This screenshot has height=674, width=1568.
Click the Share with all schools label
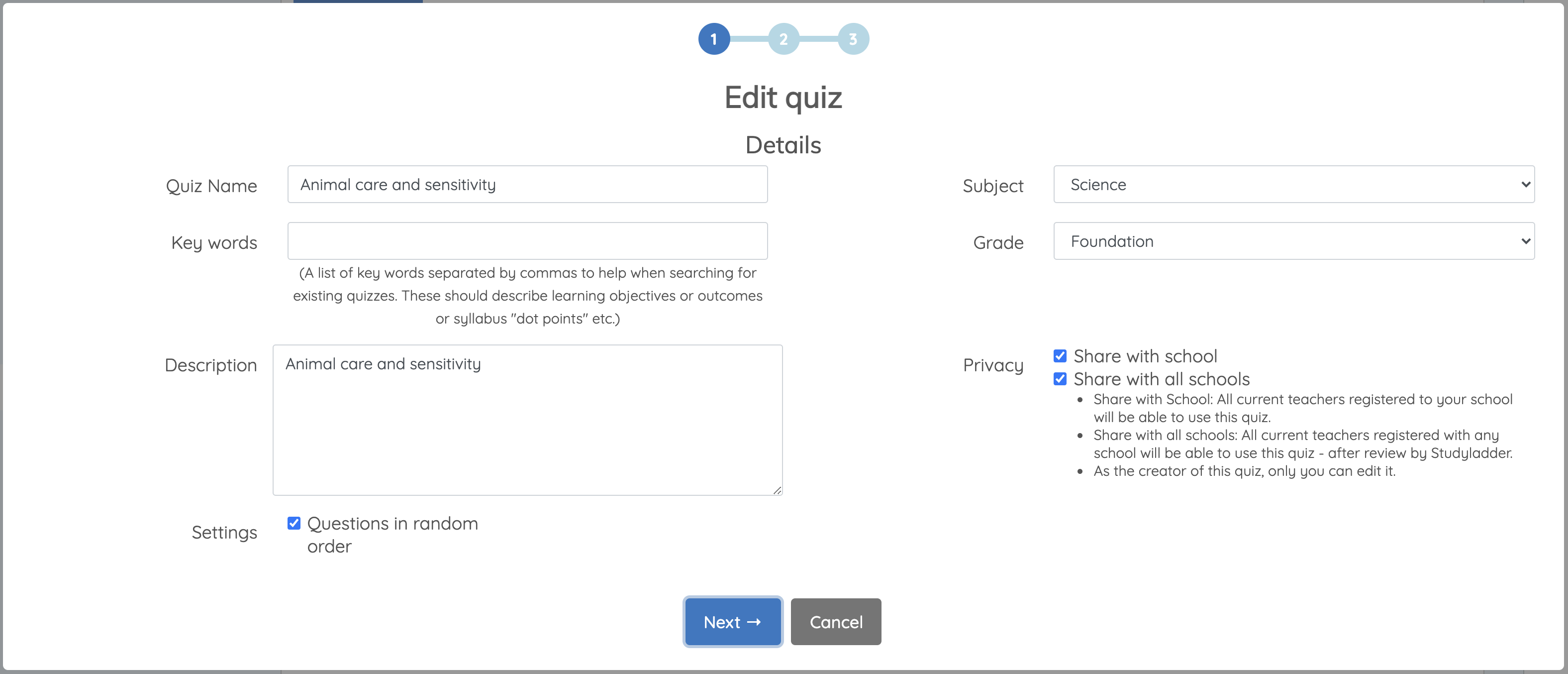pyautogui.click(x=1161, y=379)
